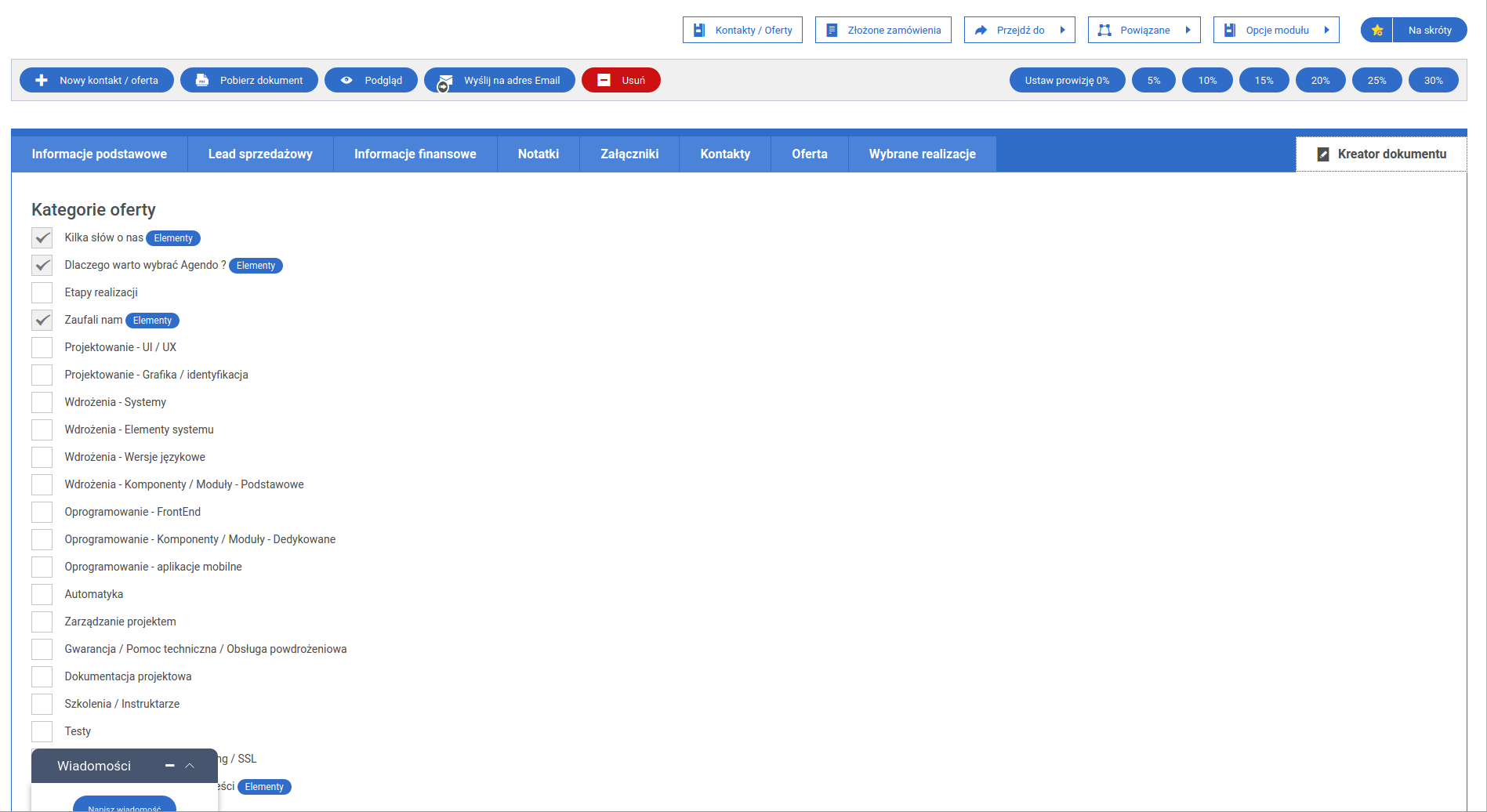Expand the Przejdź do dropdown
Image resolution: width=1487 pixels, height=812 pixels.
(x=1019, y=31)
